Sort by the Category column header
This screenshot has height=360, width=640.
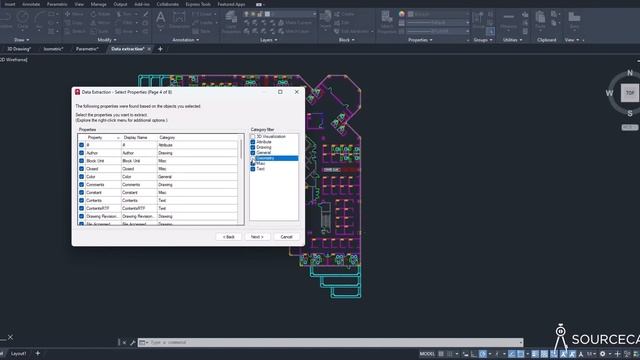tap(198, 138)
